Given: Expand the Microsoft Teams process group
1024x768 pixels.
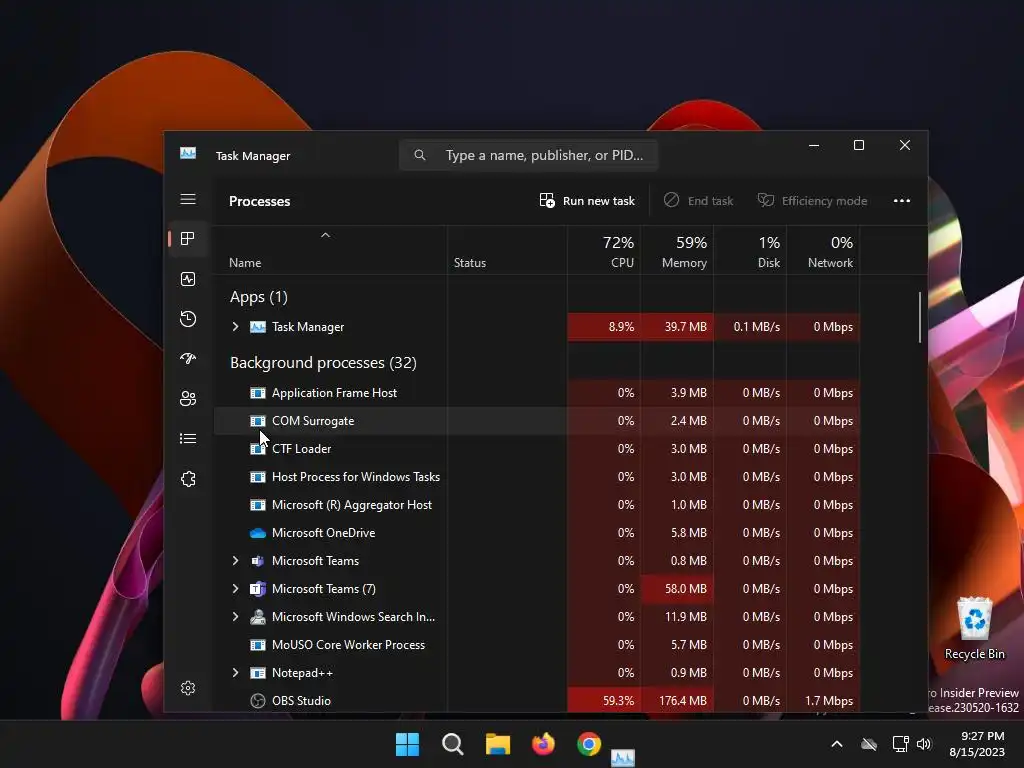Looking at the screenshot, I should coord(235,561).
